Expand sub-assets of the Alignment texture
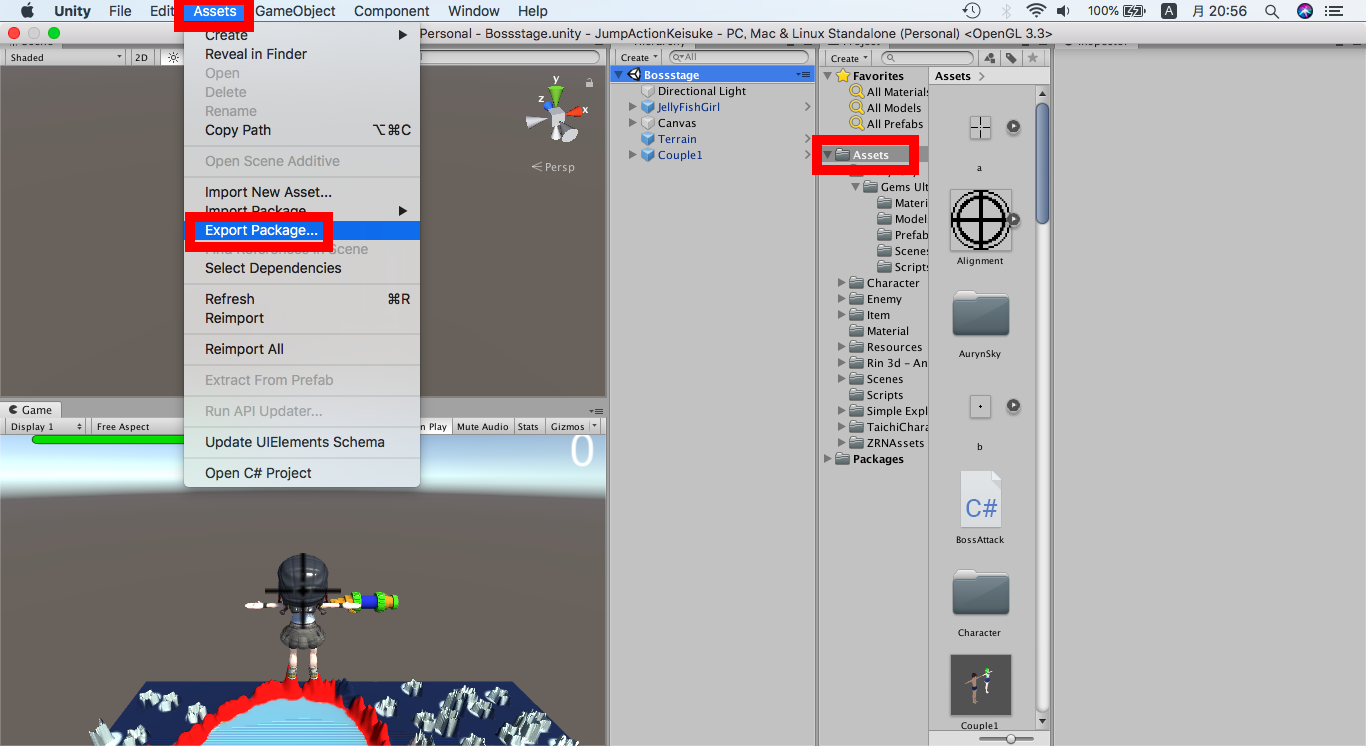The width and height of the screenshot is (1366, 746). point(1013,219)
